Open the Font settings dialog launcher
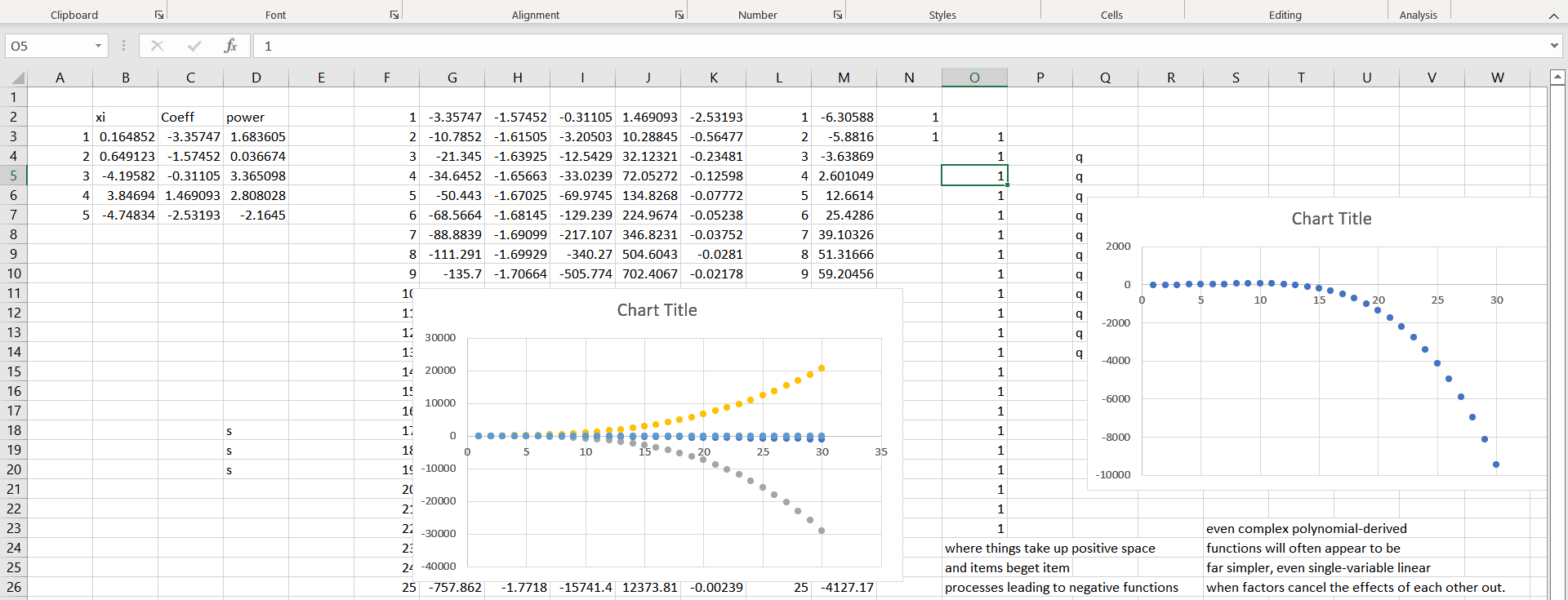This screenshot has width=1568, height=600. pyautogui.click(x=394, y=15)
